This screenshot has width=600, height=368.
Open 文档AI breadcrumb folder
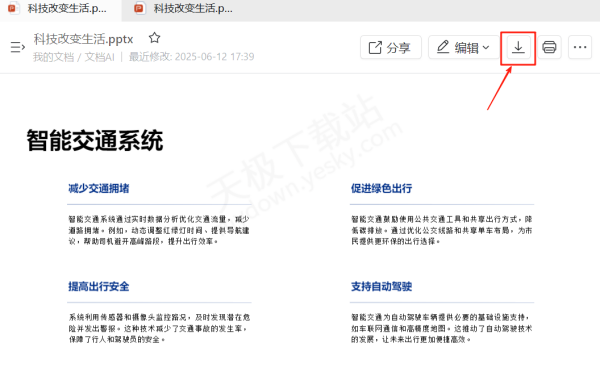(99, 57)
